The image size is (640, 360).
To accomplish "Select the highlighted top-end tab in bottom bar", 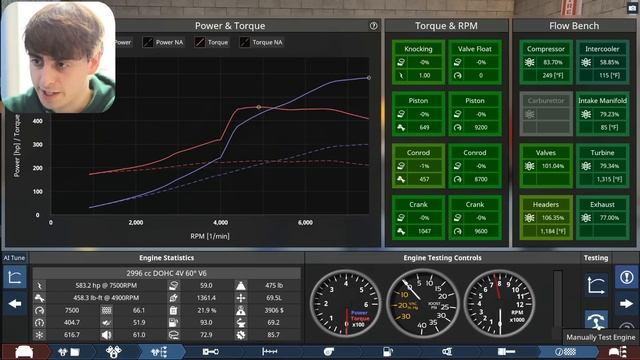I will point(159,351).
